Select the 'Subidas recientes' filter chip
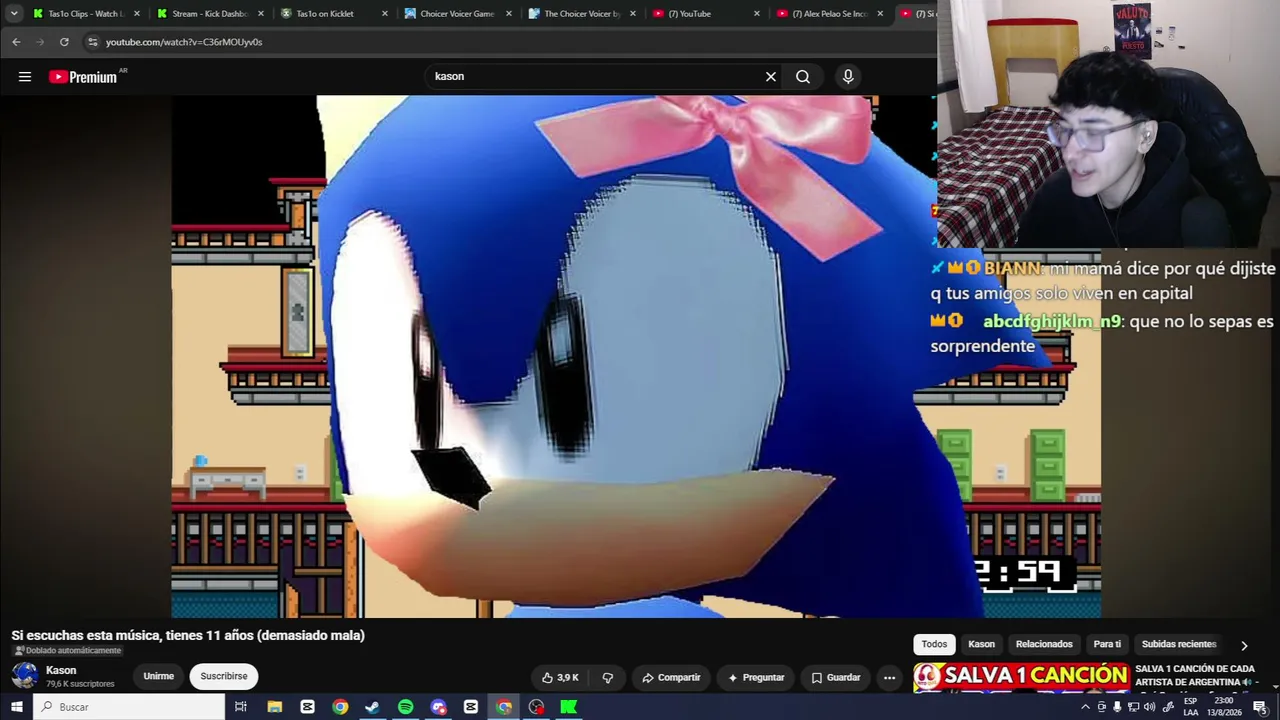1280x720 pixels. [1179, 644]
